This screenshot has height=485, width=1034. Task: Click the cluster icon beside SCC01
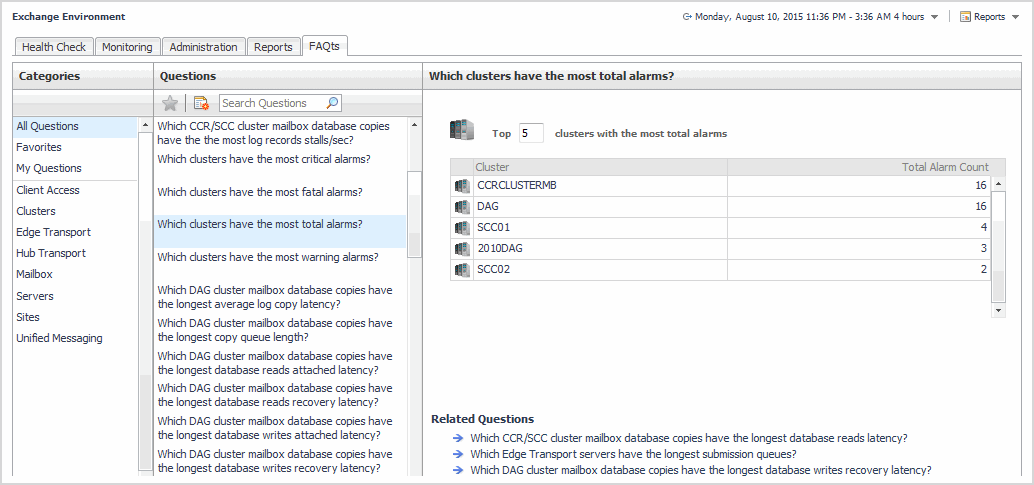point(462,228)
